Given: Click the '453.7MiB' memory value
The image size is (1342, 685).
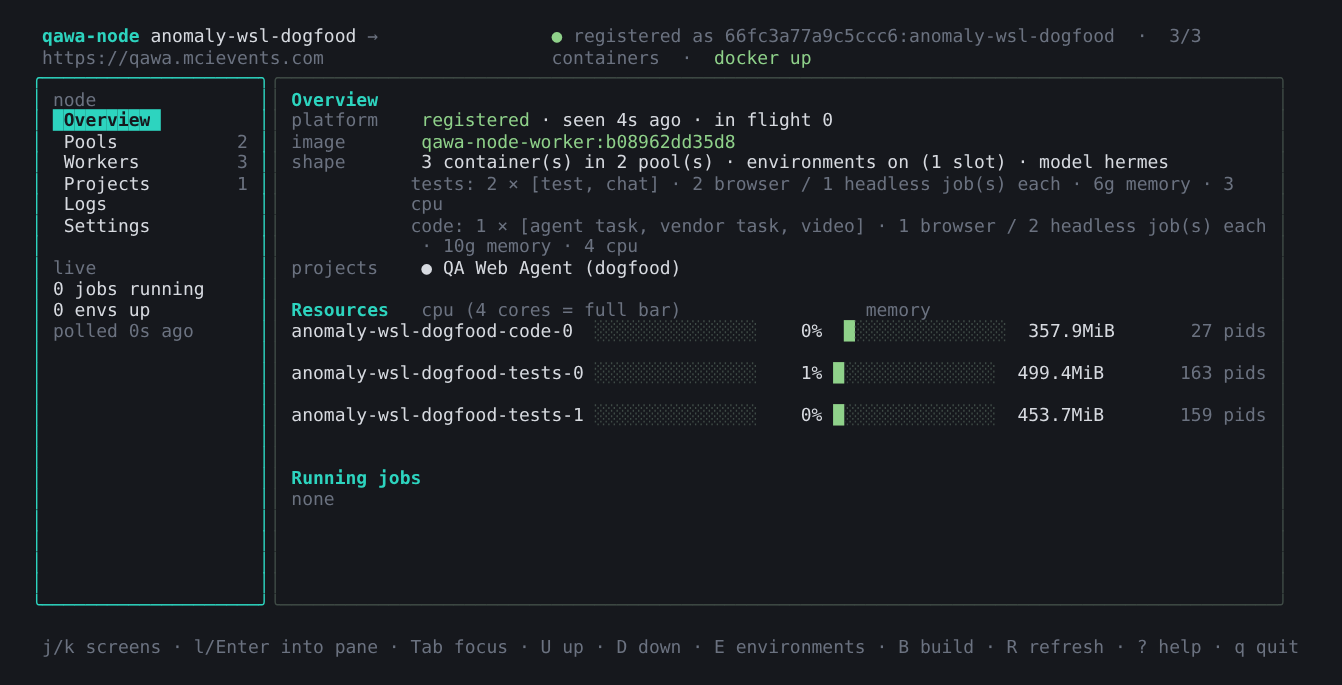Looking at the screenshot, I should 1060,415.
